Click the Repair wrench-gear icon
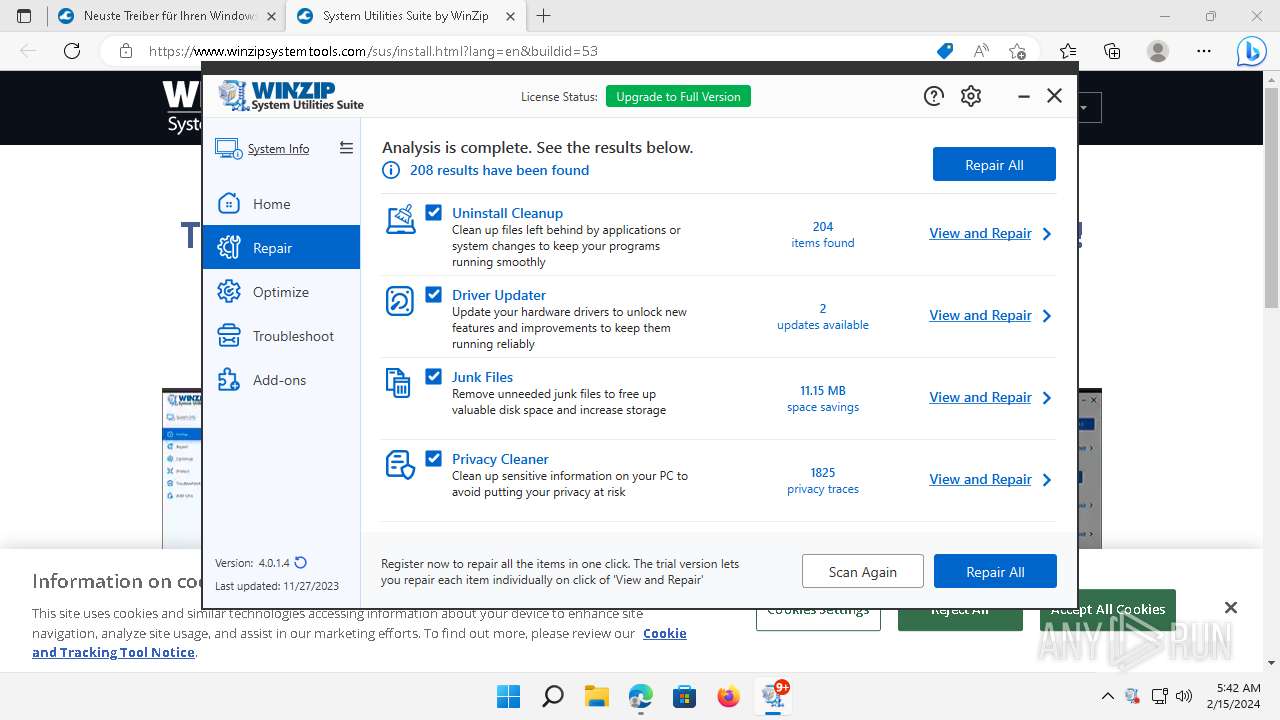The height and width of the screenshot is (720, 1280). [x=229, y=248]
